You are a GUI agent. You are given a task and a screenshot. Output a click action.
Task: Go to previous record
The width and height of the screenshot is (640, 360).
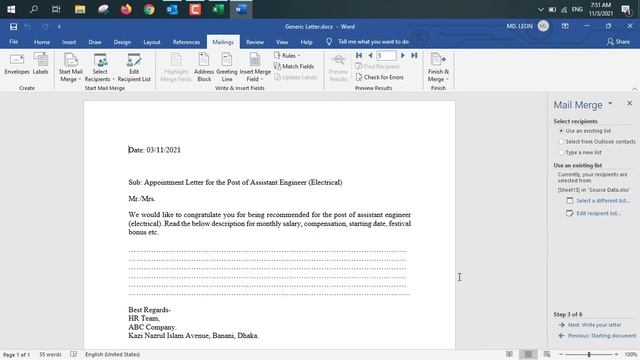pyautogui.click(x=370, y=55)
